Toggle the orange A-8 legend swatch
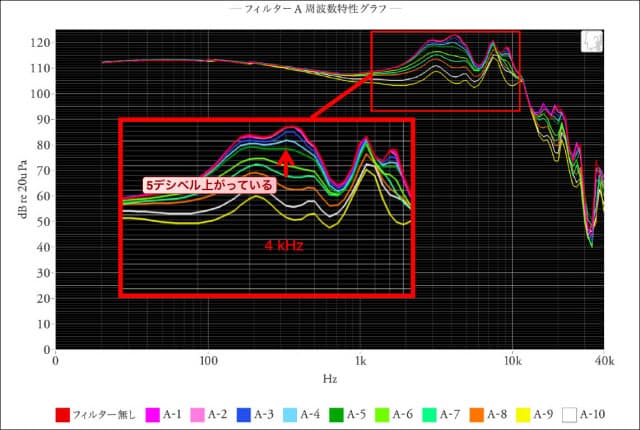This screenshot has width=640, height=430. [477, 415]
